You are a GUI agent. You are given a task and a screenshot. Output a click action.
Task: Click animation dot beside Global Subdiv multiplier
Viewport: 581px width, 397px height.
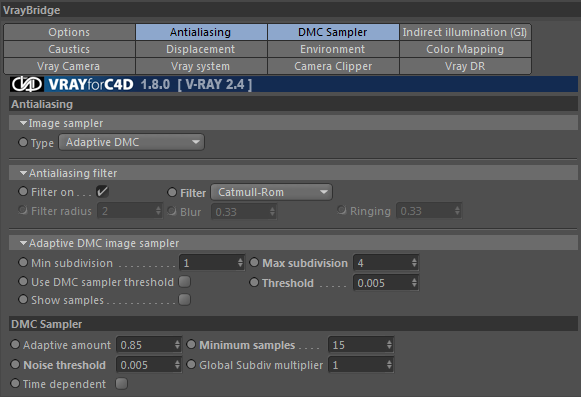coord(191,364)
